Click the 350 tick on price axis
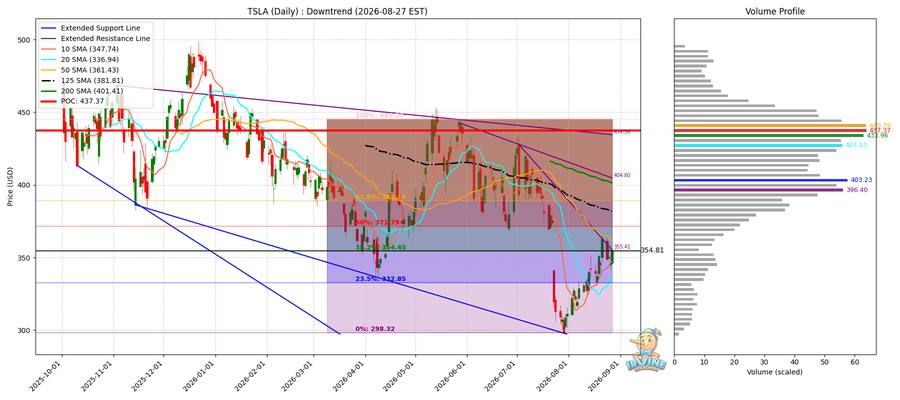The width and height of the screenshot is (900, 400). (x=24, y=258)
